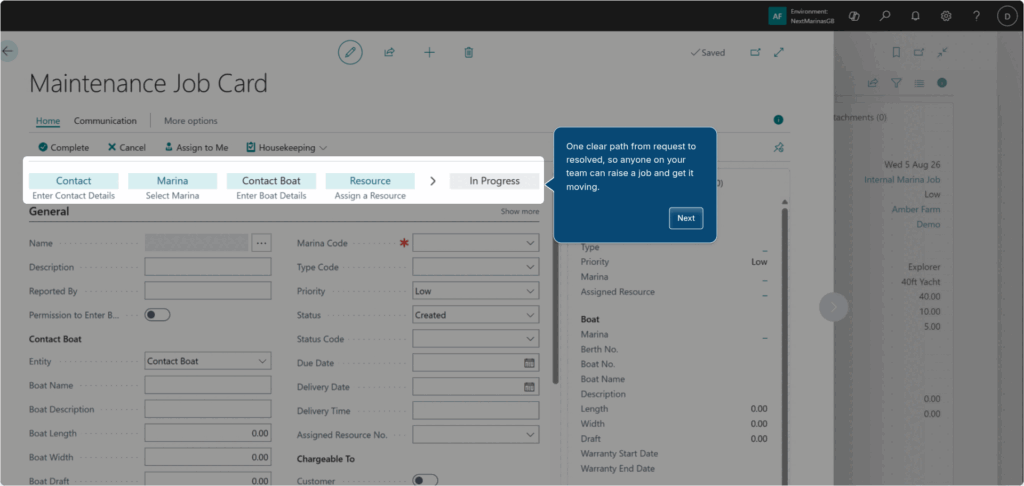Click the search magnifier icon
1024x486 pixels.
pos(885,16)
